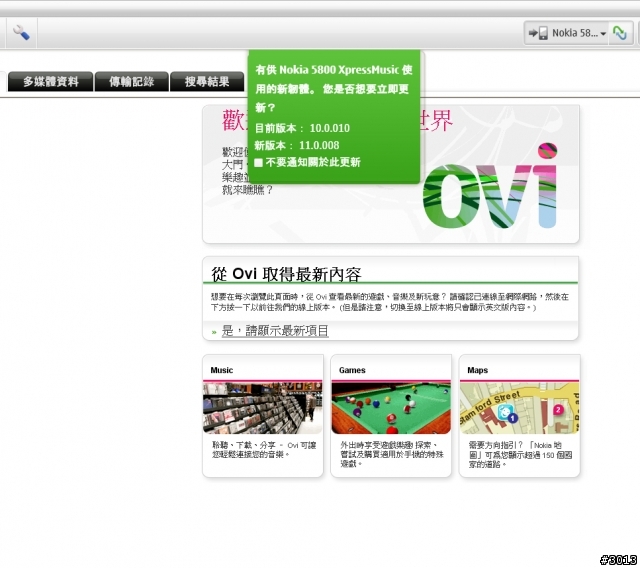Viewport: 640px width, 568px height.
Task: Click the green firmware update notification
Action: tap(334, 116)
